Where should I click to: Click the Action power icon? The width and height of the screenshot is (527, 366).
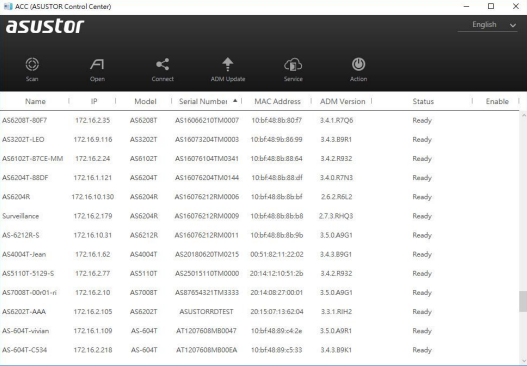point(359,64)
